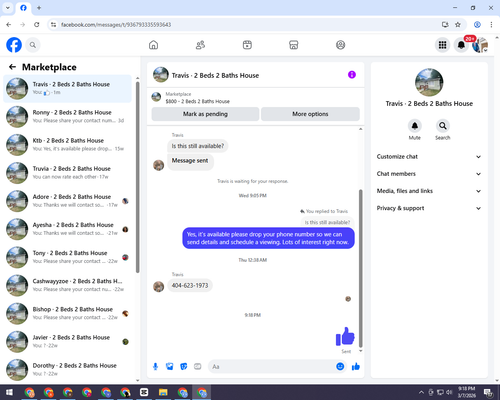Image resolution: width=500 pixels, height=400 pixels.
Task: Open the File Explorer taskbar icon
Action: pos(163,392)
